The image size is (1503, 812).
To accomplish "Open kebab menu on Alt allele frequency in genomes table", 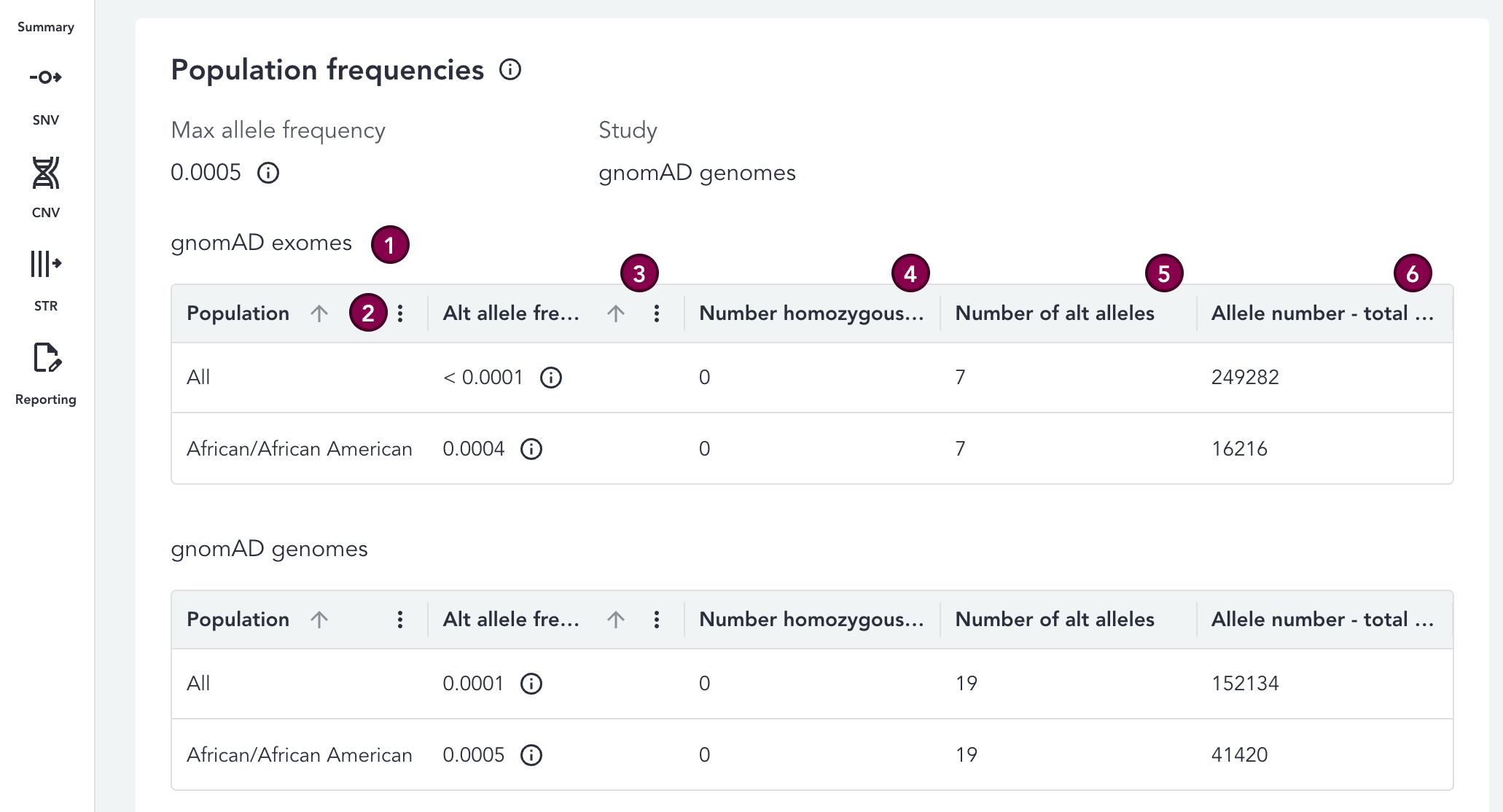I will point(657,620).
